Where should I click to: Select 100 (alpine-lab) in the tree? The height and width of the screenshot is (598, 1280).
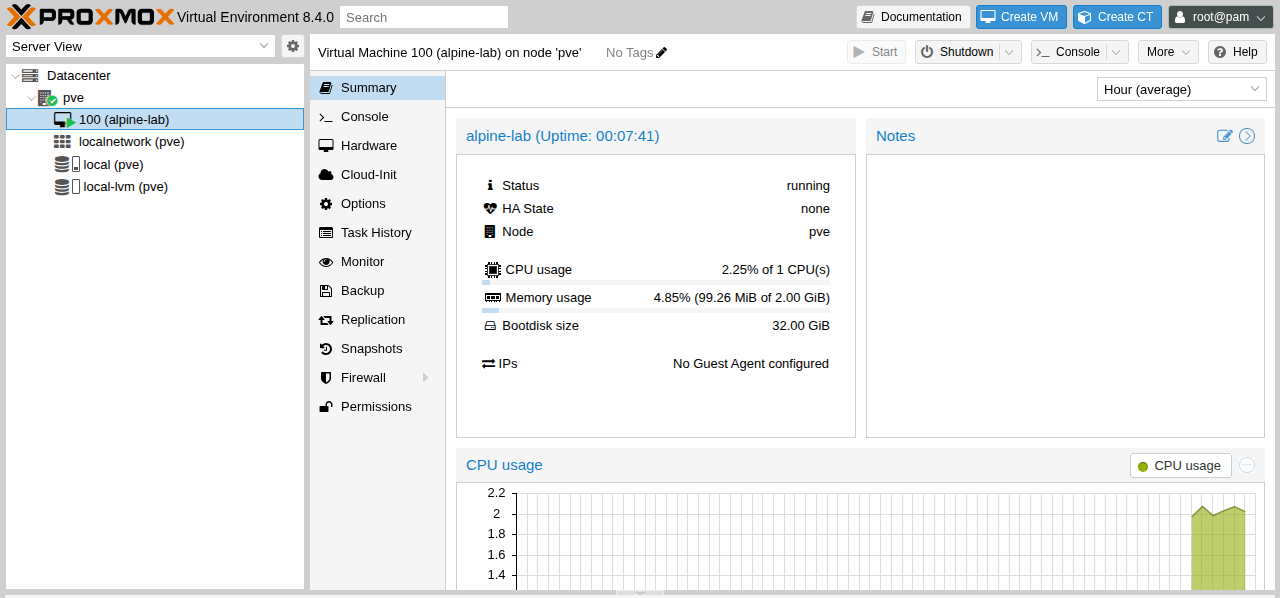[x=155, y=120]
